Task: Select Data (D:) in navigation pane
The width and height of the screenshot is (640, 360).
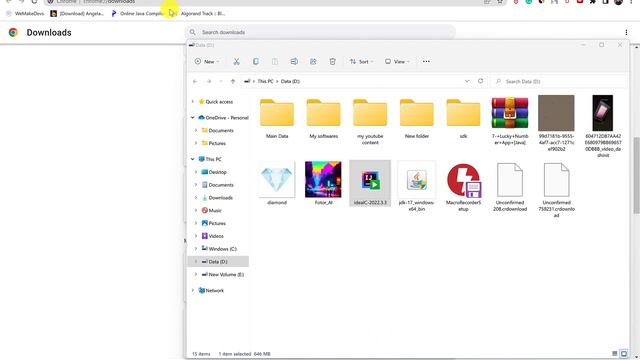Action: pyautogui.click(x=218, y=262)
